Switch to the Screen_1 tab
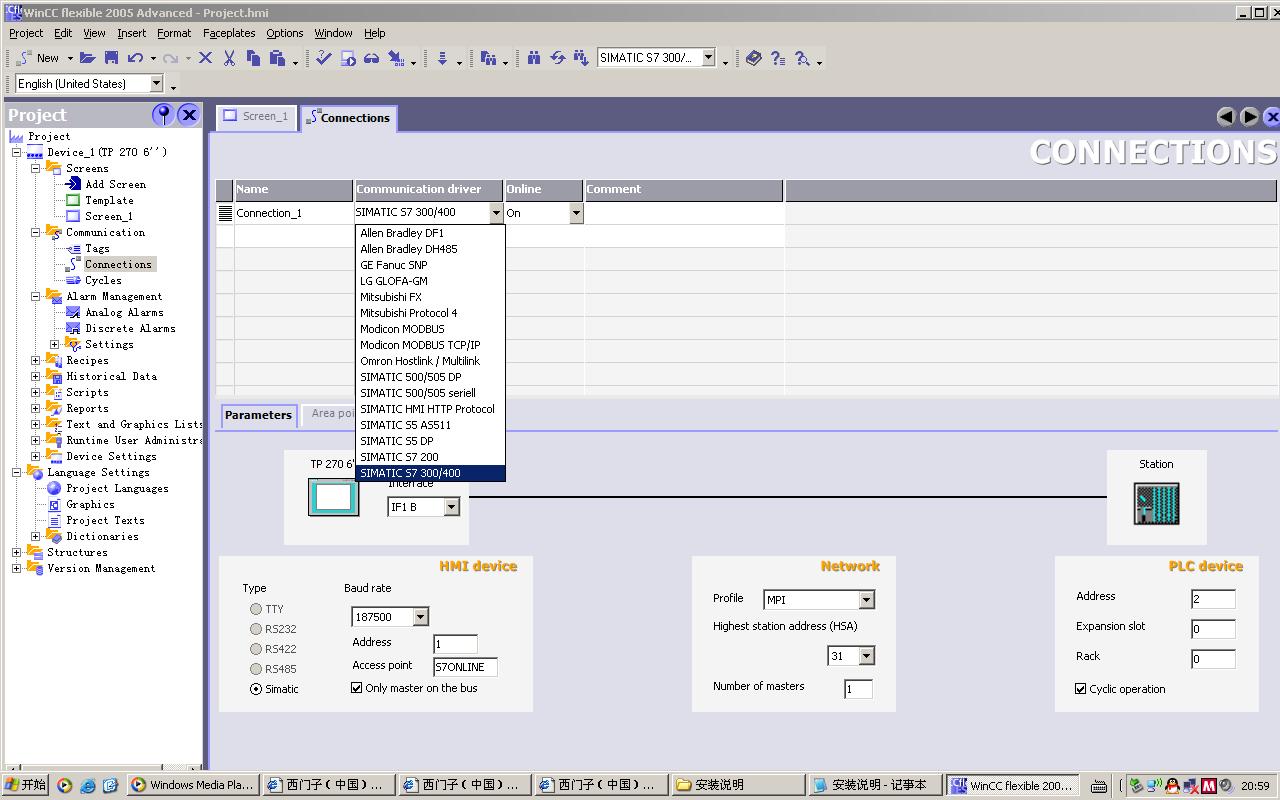The image size is (1280, 800). (257, 117)
